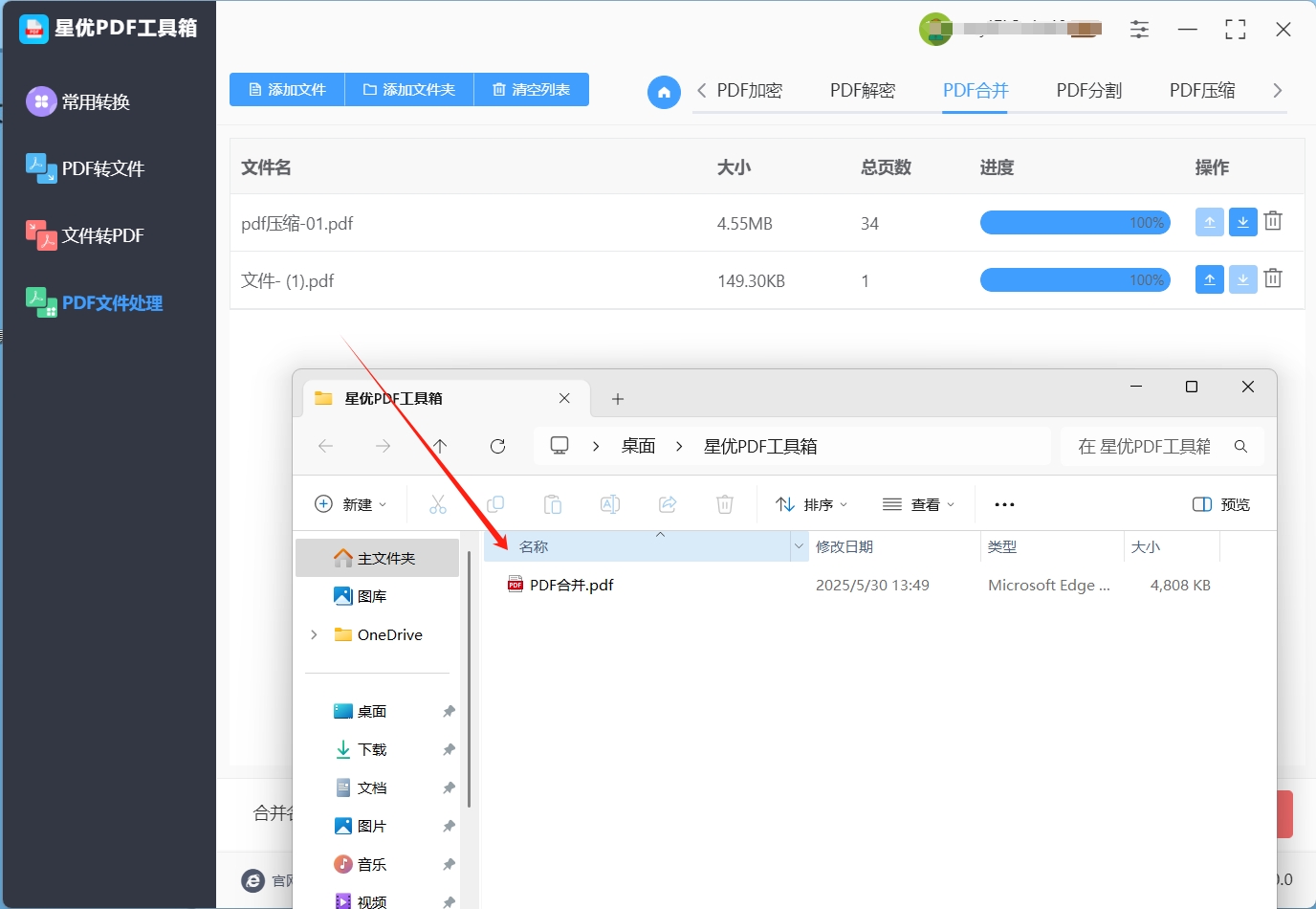1316x909 pixels.
Task: Close the 星优PDF工具箱 Explorer tab
Action: pyautogui.click(x=564, y=398)
